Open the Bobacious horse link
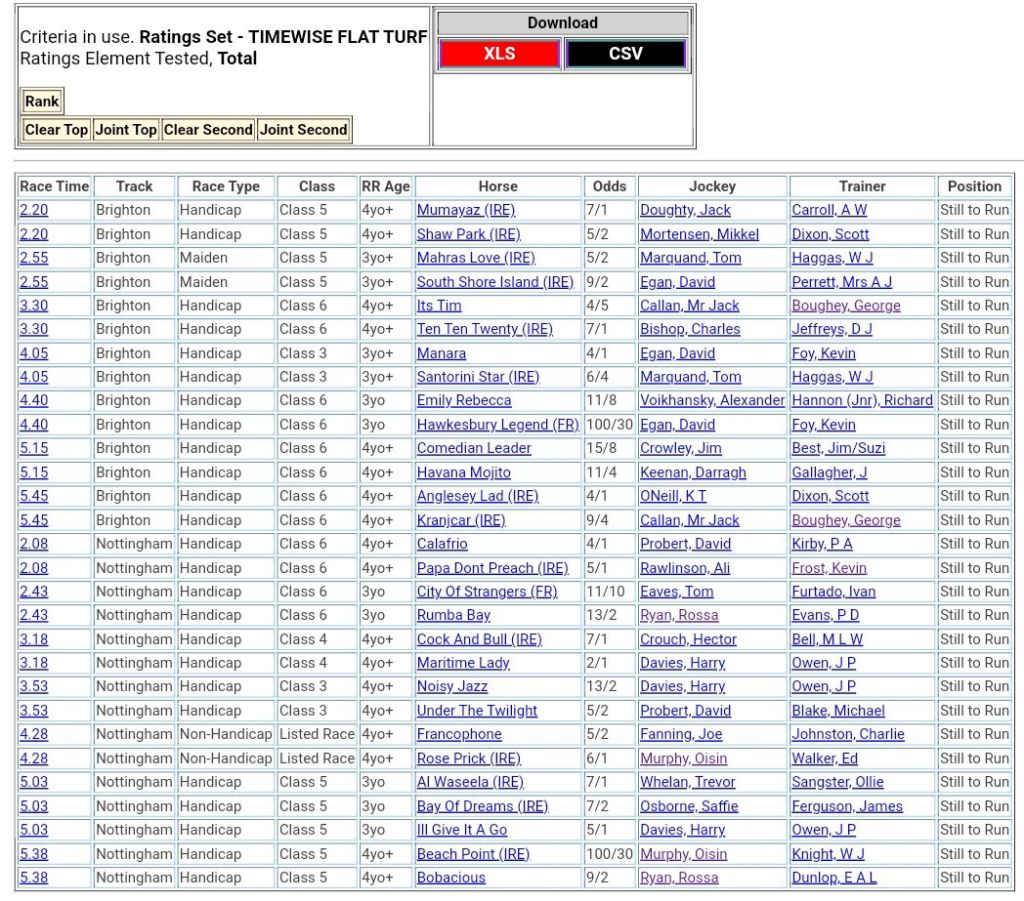1024x901 pixels. [451, 878]
